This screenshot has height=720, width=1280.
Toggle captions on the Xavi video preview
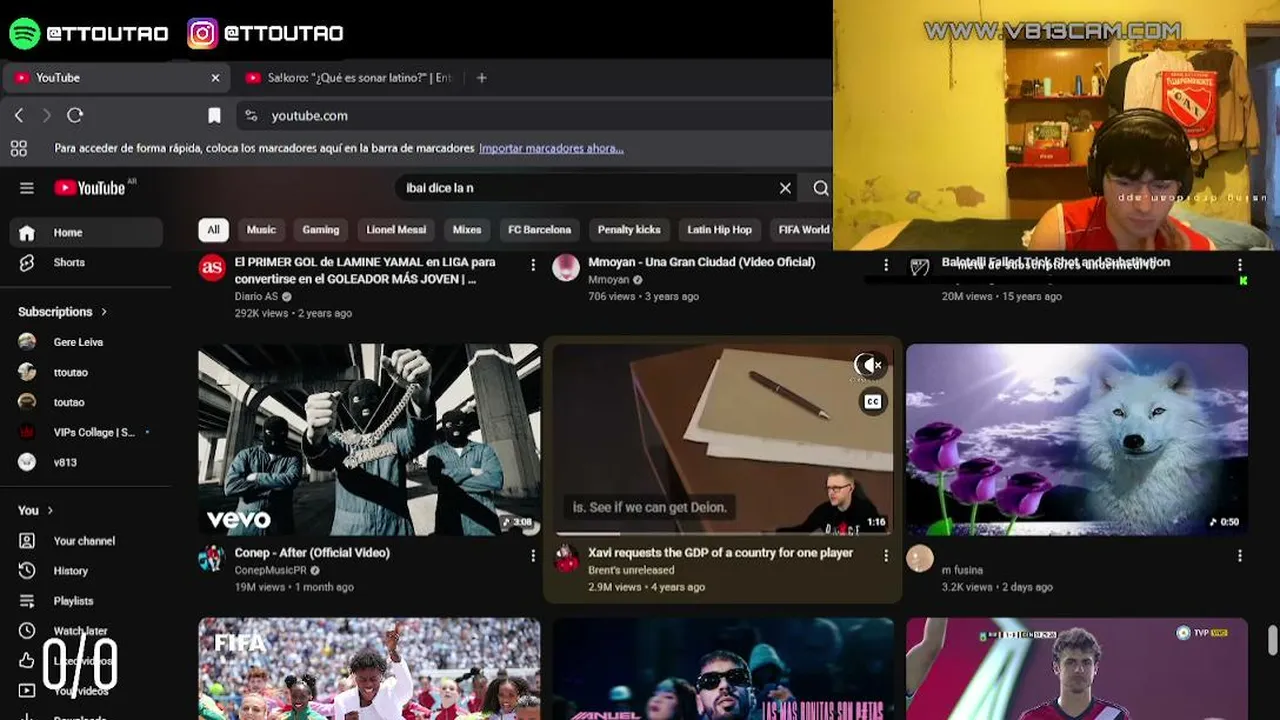tap(872, 402)
